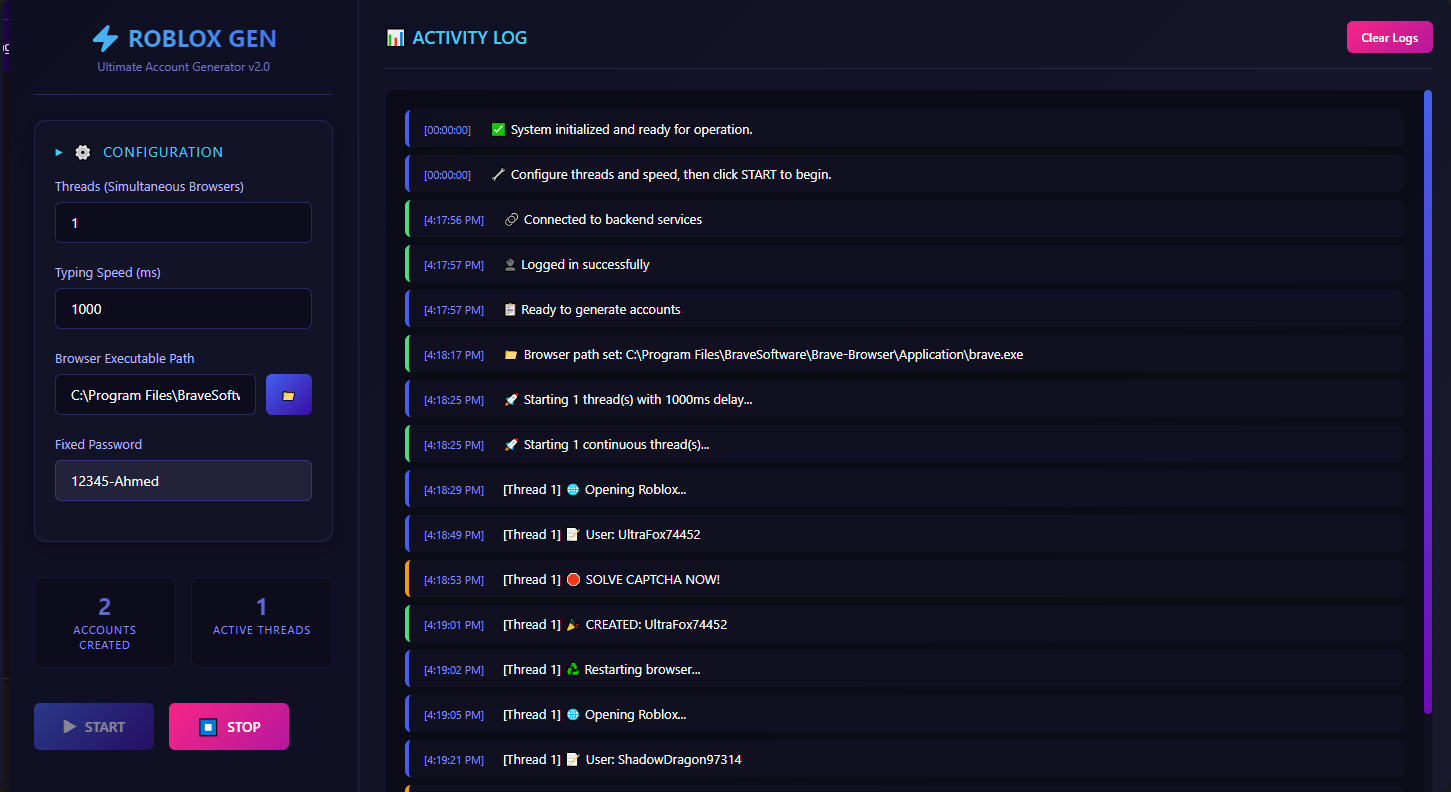Click the 'Typing Speed (ms)' label
Screen dimensions: 1451x792
click(x=108, y=273)
